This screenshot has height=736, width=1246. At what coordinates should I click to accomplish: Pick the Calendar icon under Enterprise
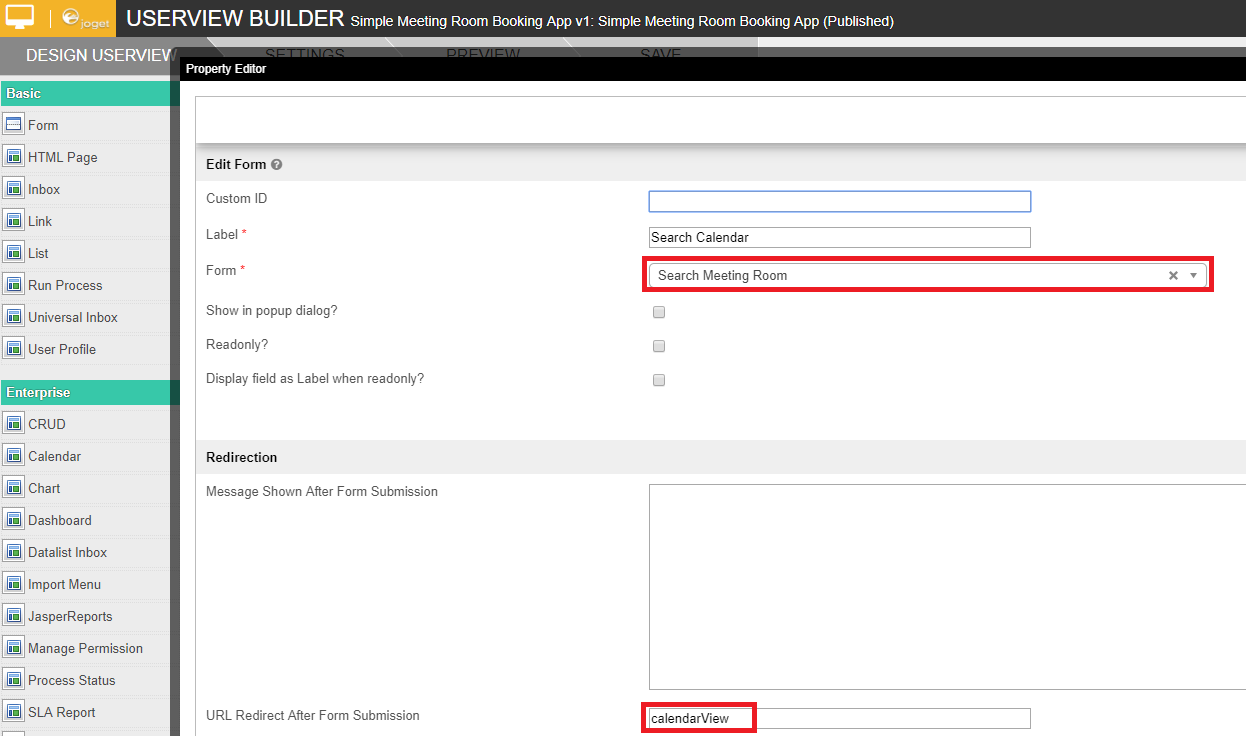pyautogui.click(x=13, y=456)
